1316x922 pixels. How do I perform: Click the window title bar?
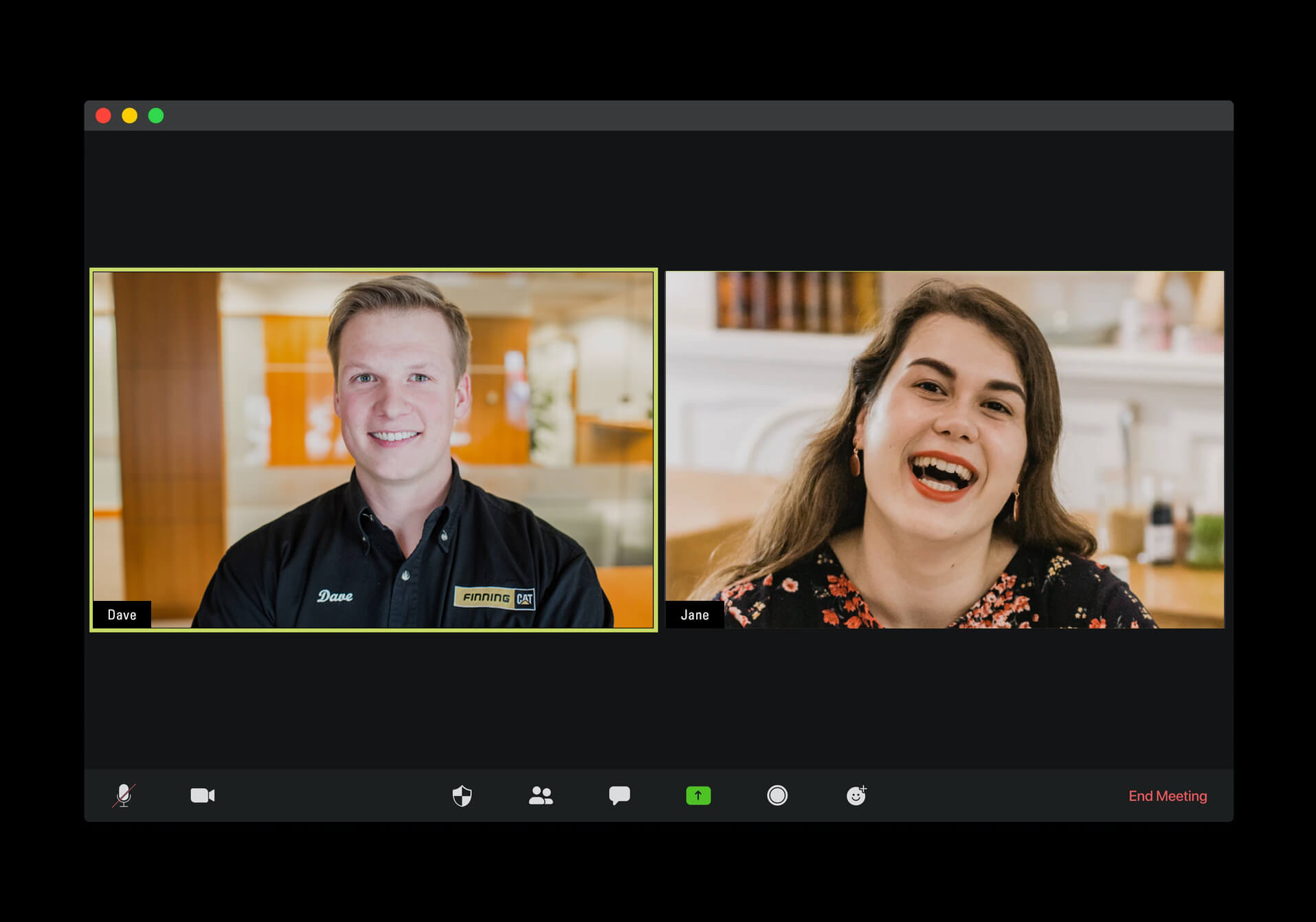click(658, 116)
